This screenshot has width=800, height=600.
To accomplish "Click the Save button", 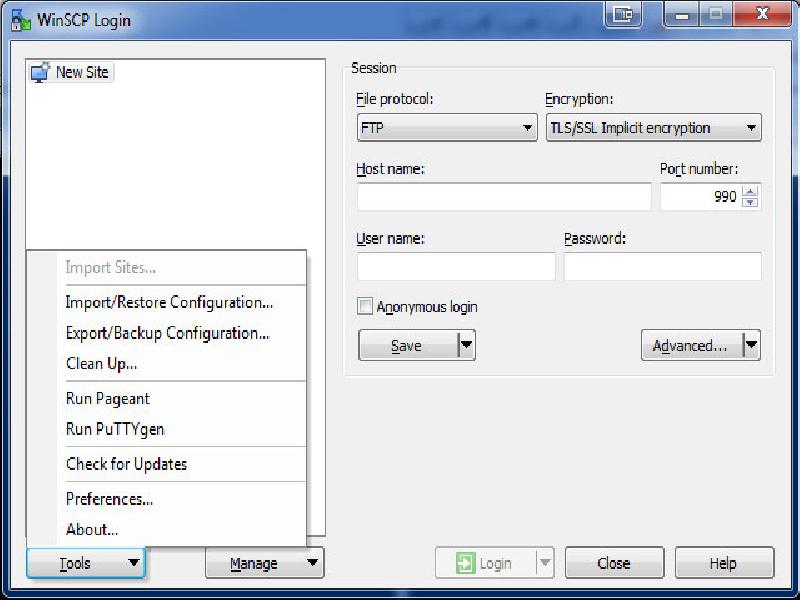I will click(x=408, y=345).
